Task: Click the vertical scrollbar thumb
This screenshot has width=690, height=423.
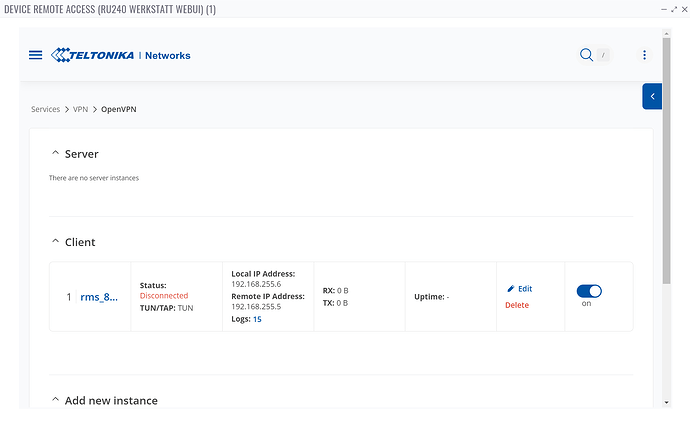Action: pyautogui.click(x=667, y=161)
